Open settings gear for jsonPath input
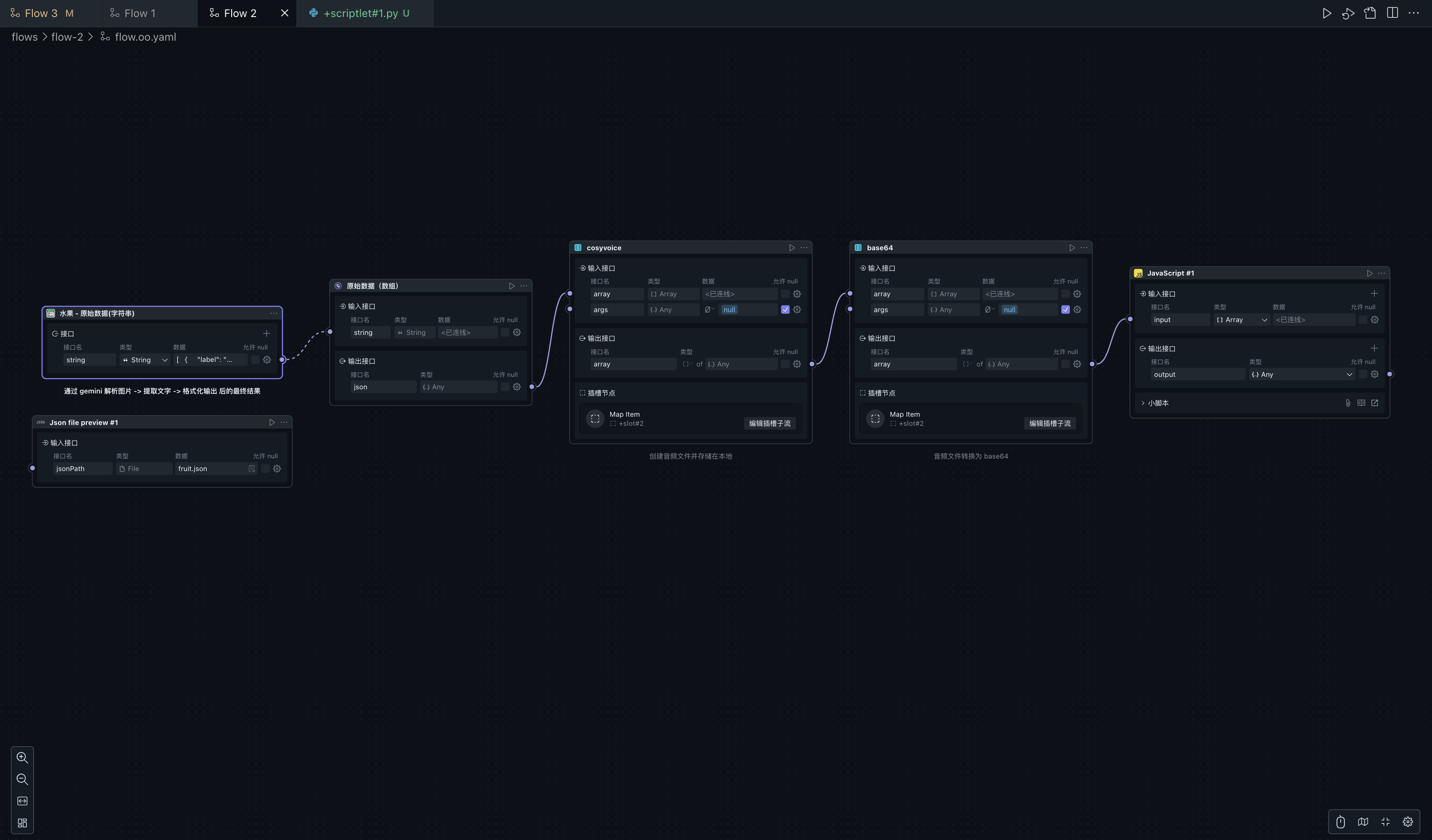 277,469
